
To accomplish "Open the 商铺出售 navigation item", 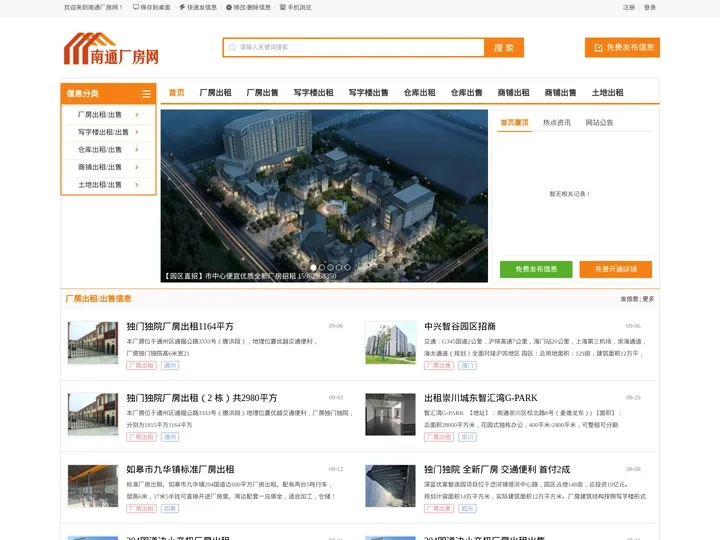I will 560,93.
